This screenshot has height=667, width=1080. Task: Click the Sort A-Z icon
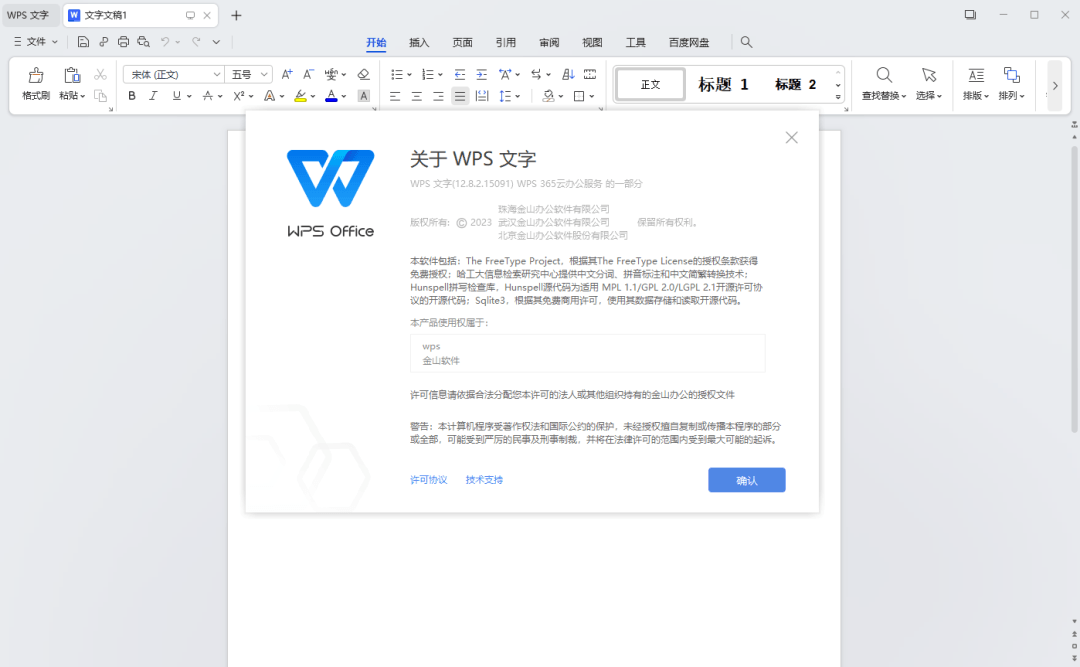(x=568, y=74)
